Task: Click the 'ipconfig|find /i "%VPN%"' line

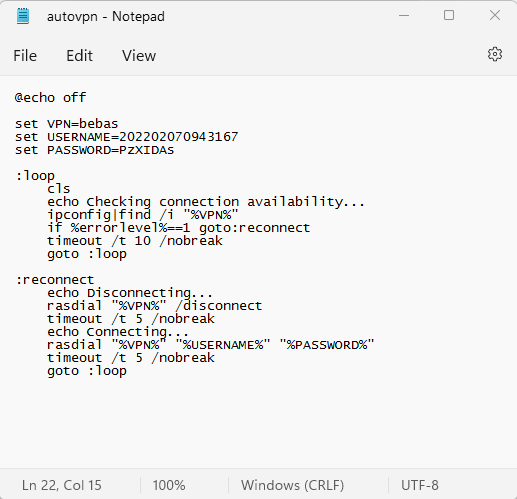Action: pyautogui.click(x=143, y=215)
